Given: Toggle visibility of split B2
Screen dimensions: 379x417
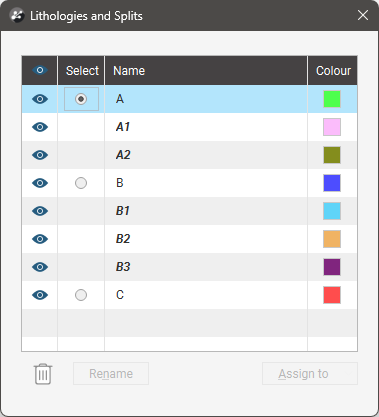Looking at the screenshot, I should [x=40, y=239].
